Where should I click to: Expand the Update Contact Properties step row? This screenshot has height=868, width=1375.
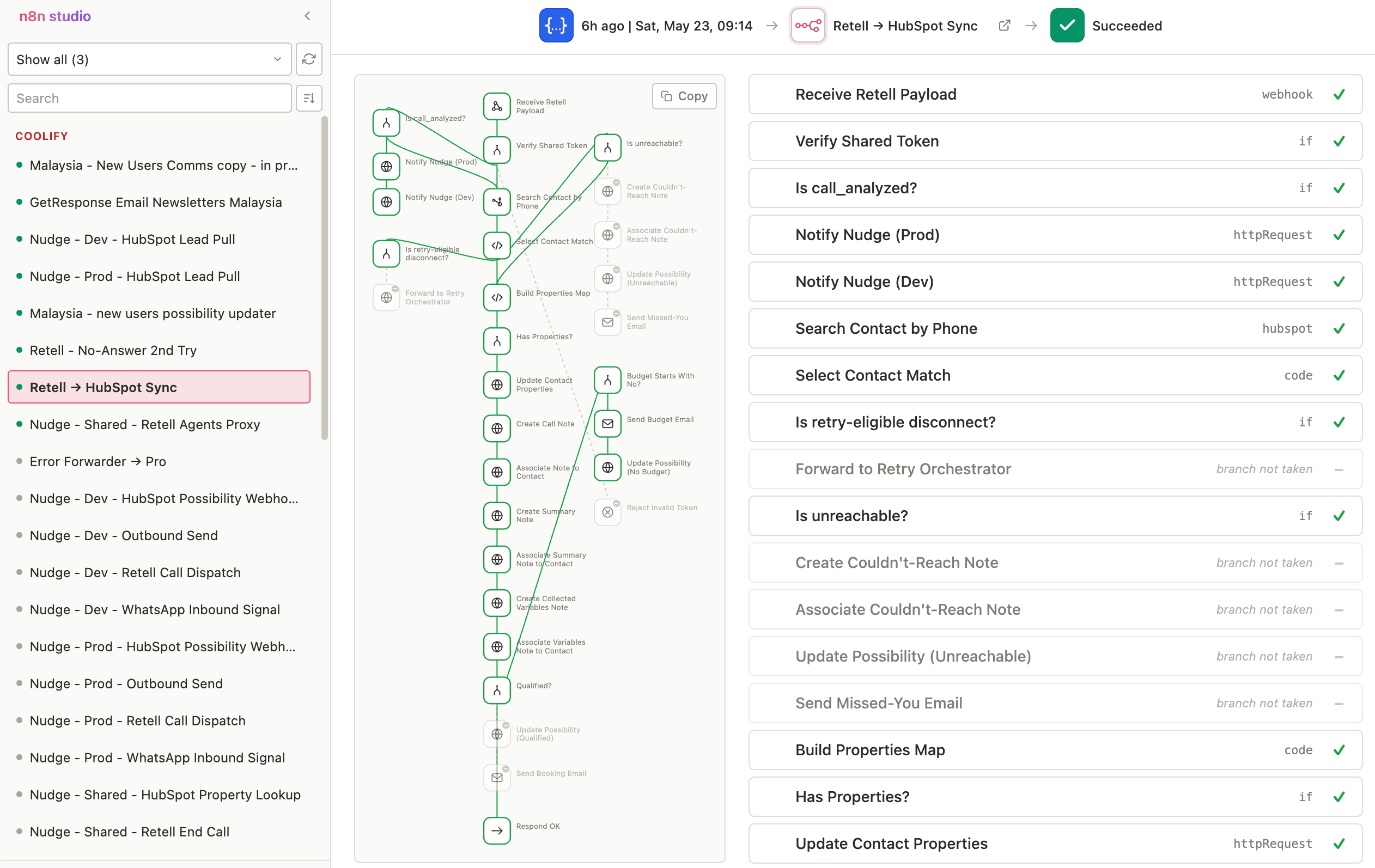coord(1055,843)
